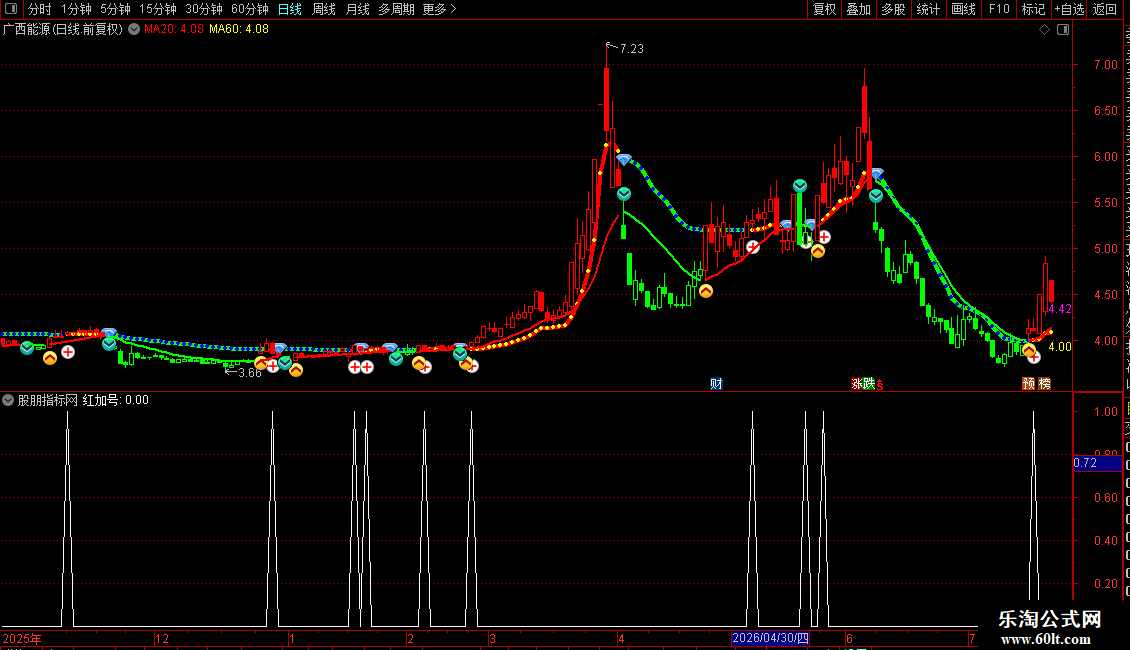This screenshot has width=1130, height=650.
Task: Click the 预 forecast marker icon
Action: pyautogui.click(x=1028, y=384)
